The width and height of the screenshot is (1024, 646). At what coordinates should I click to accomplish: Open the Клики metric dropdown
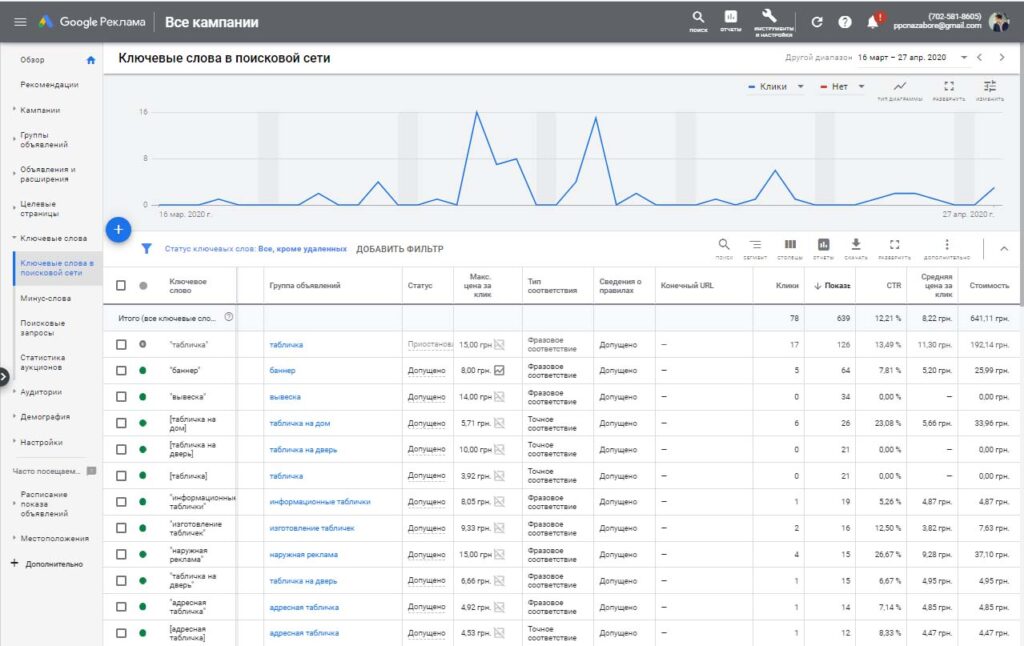778,87
